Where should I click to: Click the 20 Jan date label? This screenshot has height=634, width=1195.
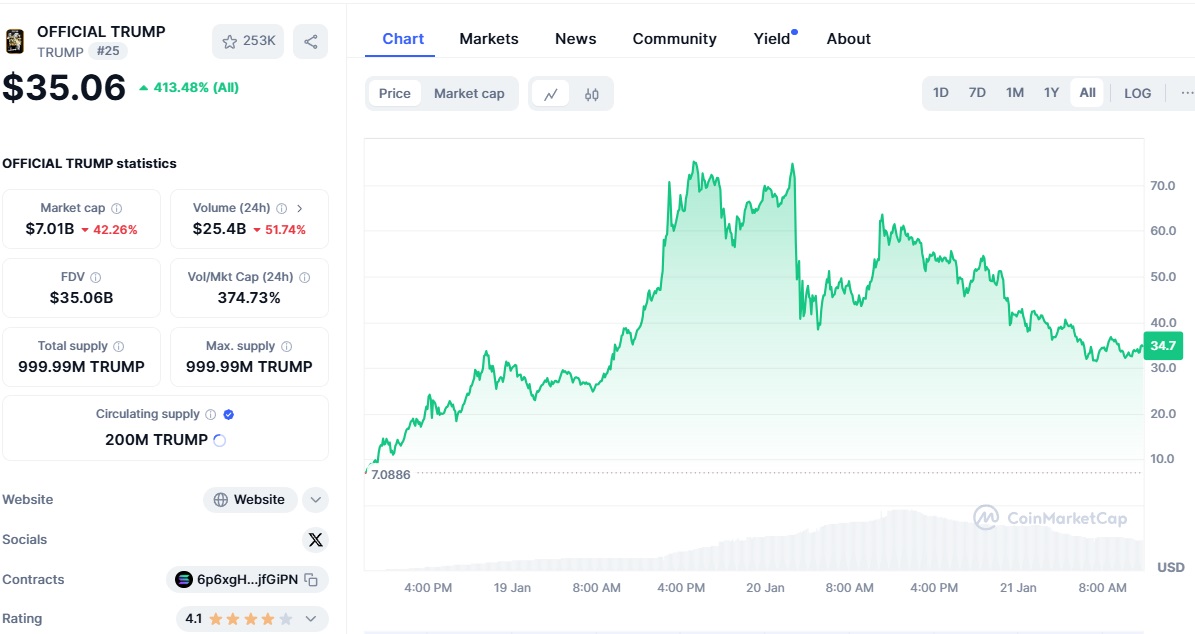(765, 588)
